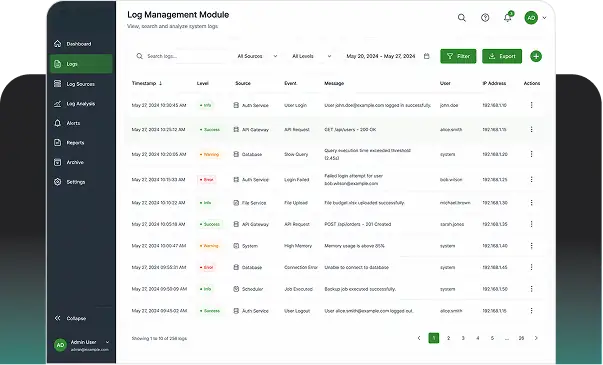603x365 pixels.
Task: Expand Admin User account menu chevron
Action: point(107,342)
